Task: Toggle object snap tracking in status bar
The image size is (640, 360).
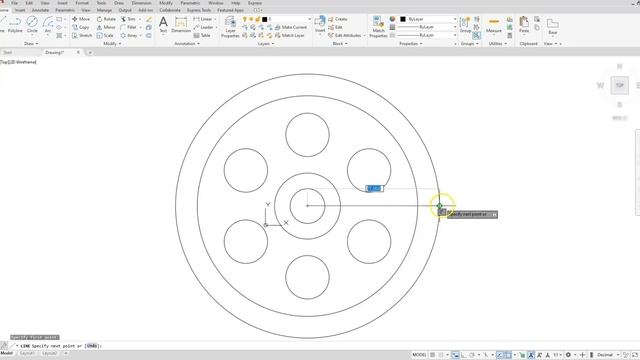Action: tap(500, 355)
